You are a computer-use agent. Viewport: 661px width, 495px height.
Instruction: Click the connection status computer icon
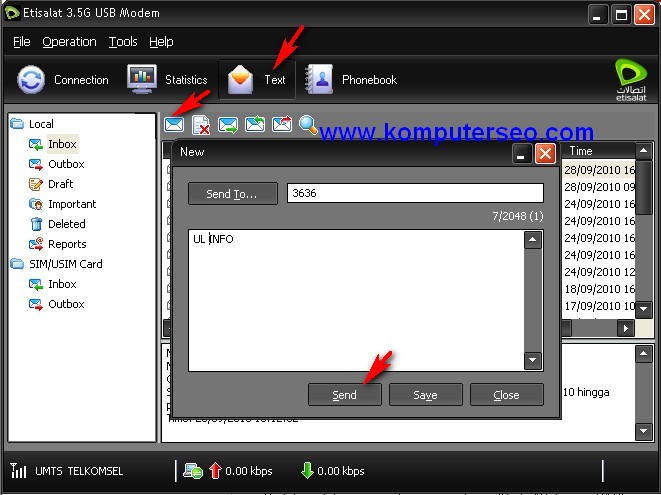tap(193, 471)
